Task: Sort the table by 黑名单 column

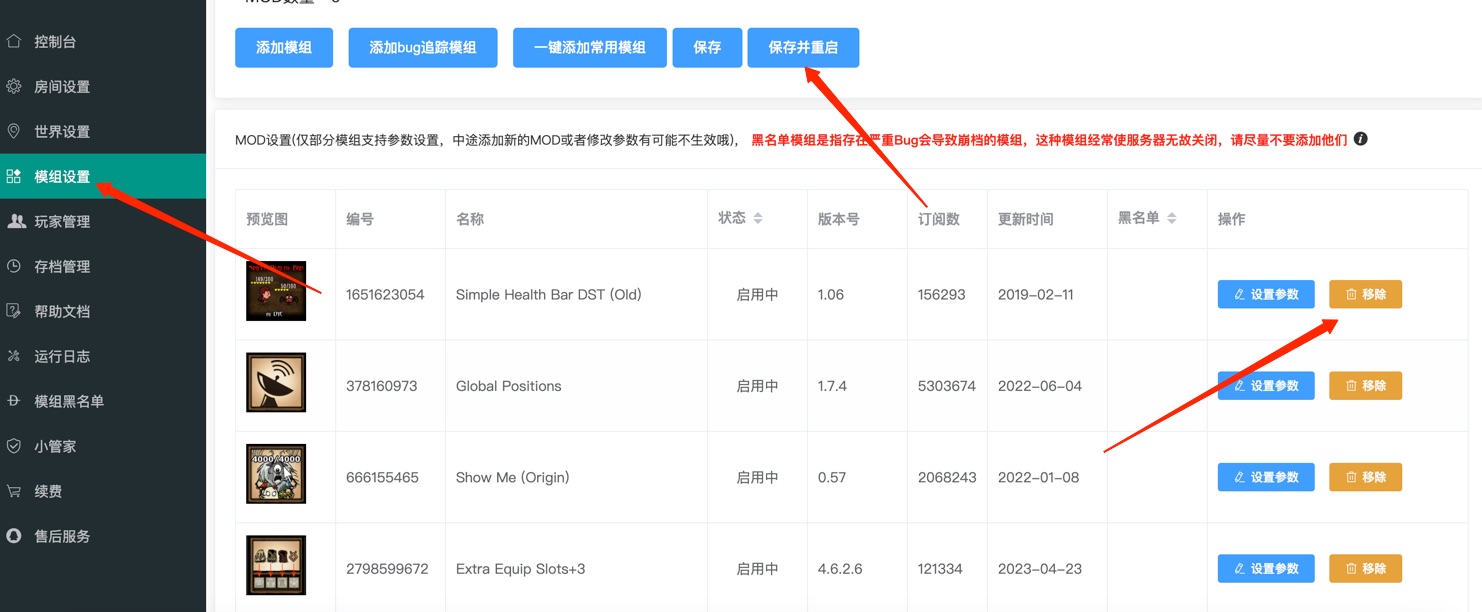Action: 1171,219
